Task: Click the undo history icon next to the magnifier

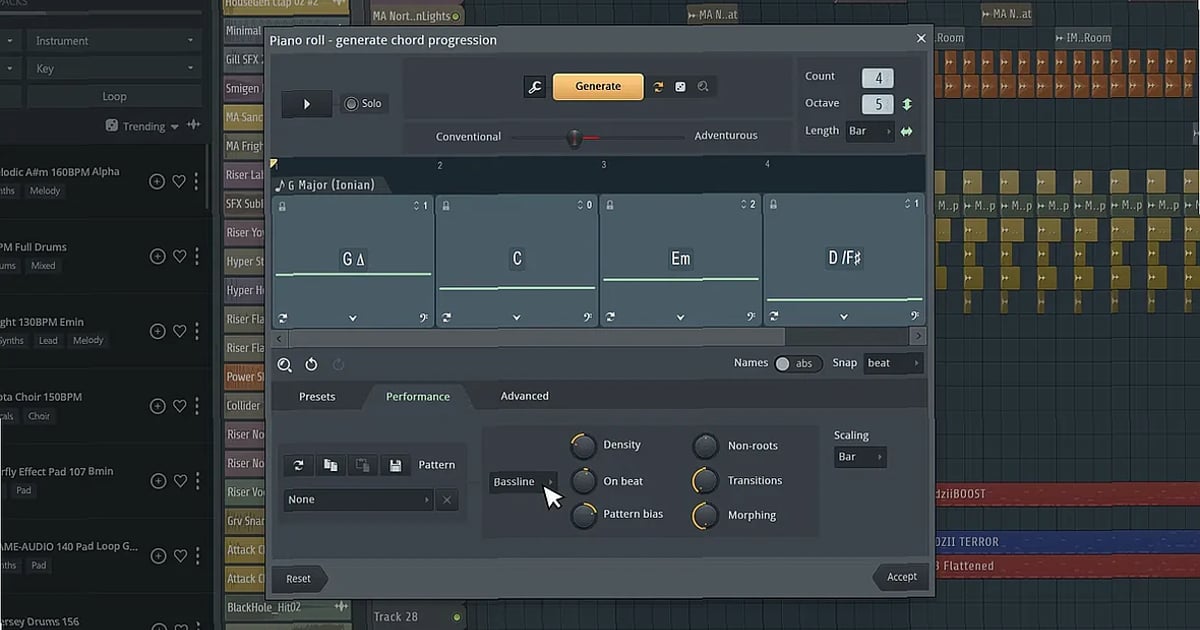Action: [x=311, y=364]
